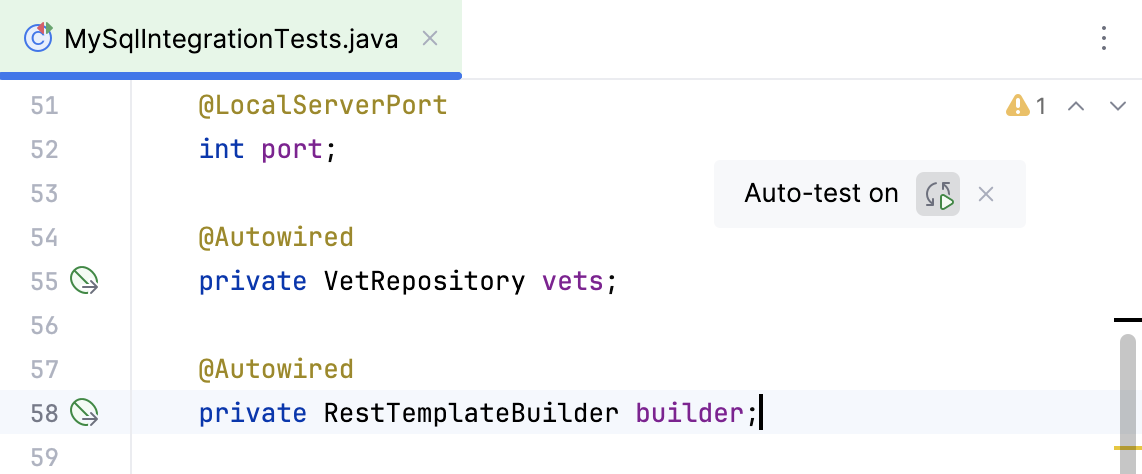Click autowired gutter icon on line 58
This screenshot has height=474, width=1142.
coord(85,412)
